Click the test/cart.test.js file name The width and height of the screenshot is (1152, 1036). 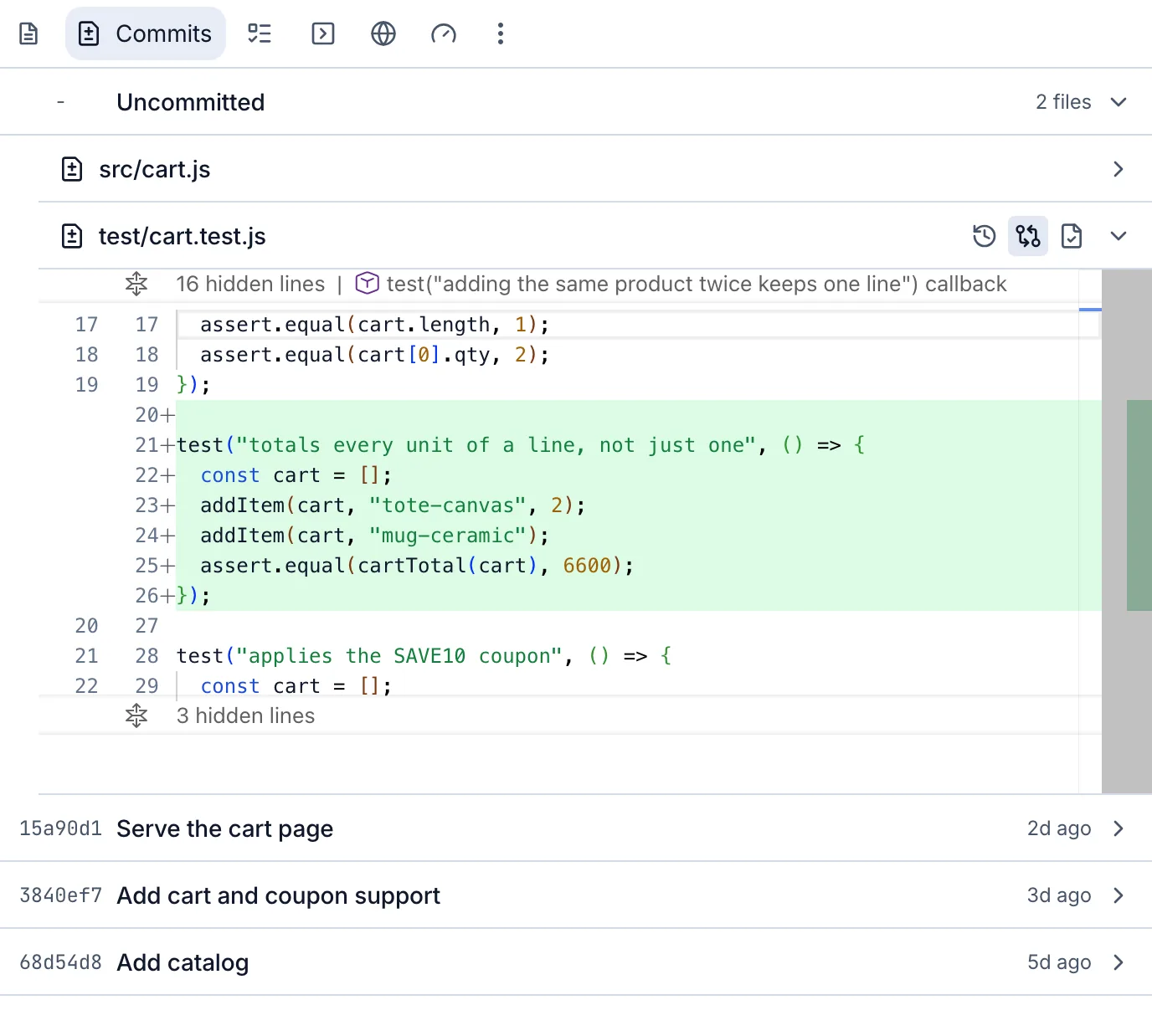tap(183, 236)
